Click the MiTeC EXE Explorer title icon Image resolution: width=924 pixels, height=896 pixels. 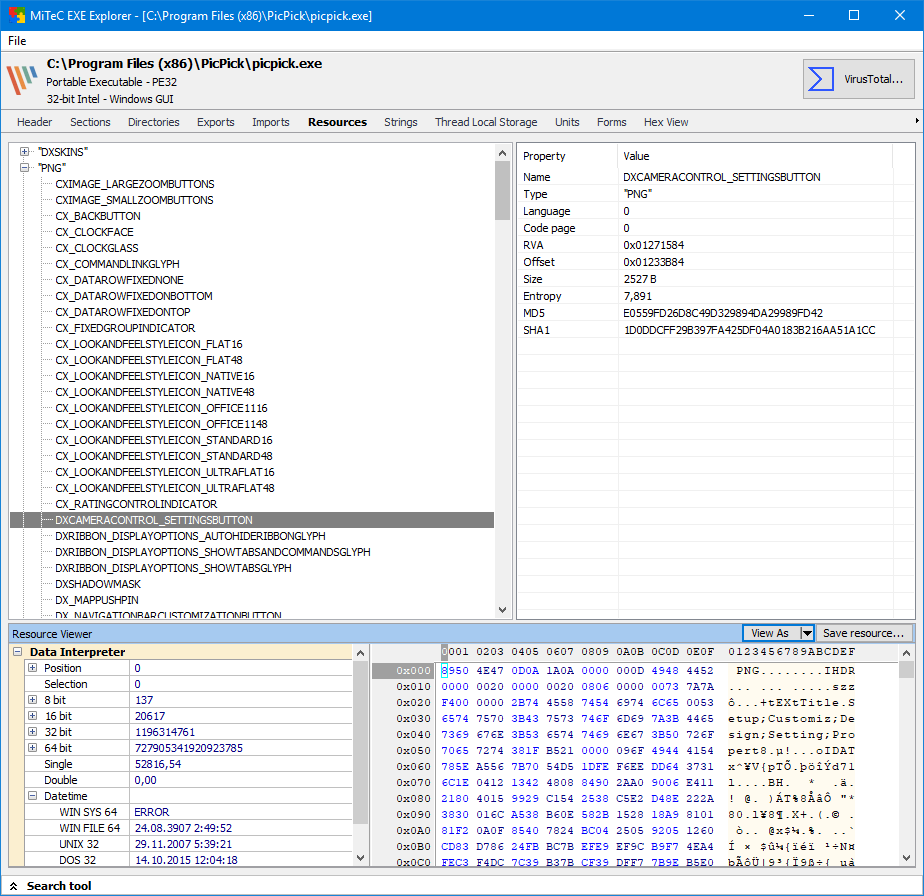pos(16,15)
